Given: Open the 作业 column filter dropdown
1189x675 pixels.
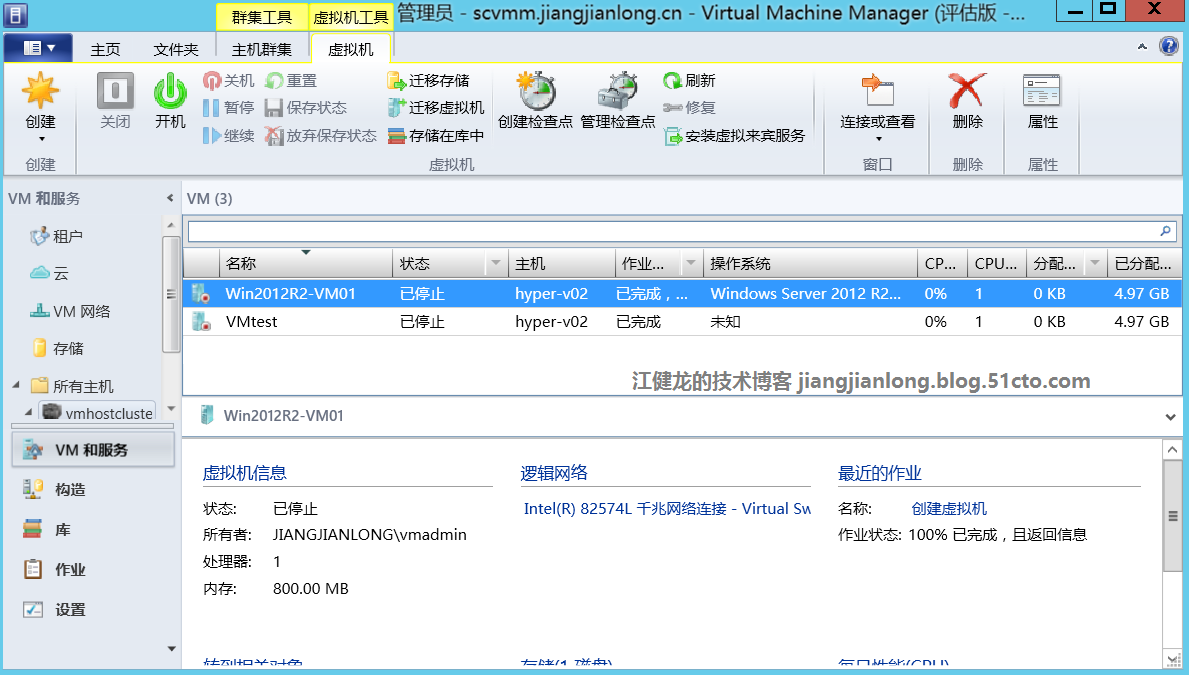Looking at the screenshot, I should (691, 263).
